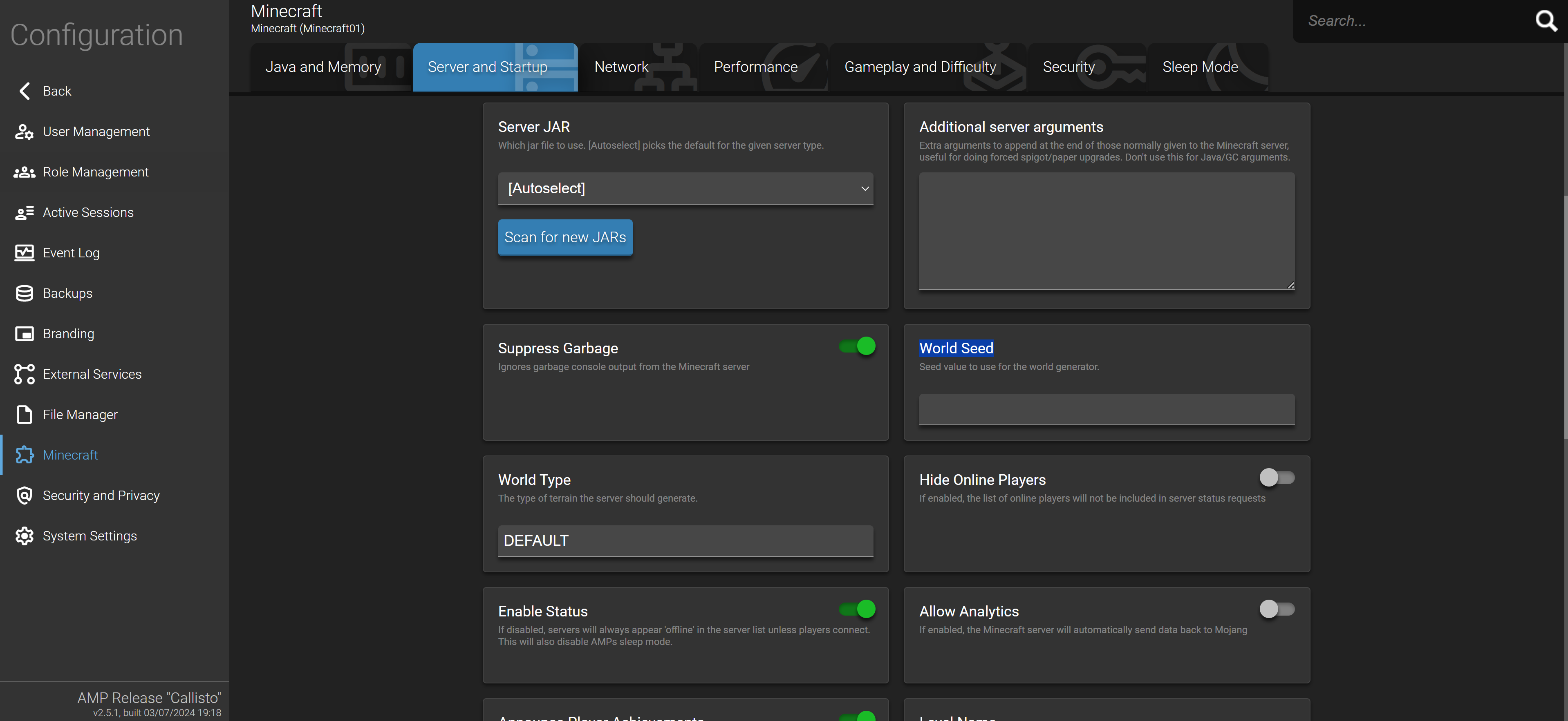Open the External Services section
The height and width of the screenshot is (721, 1568).
coord(114,374)
